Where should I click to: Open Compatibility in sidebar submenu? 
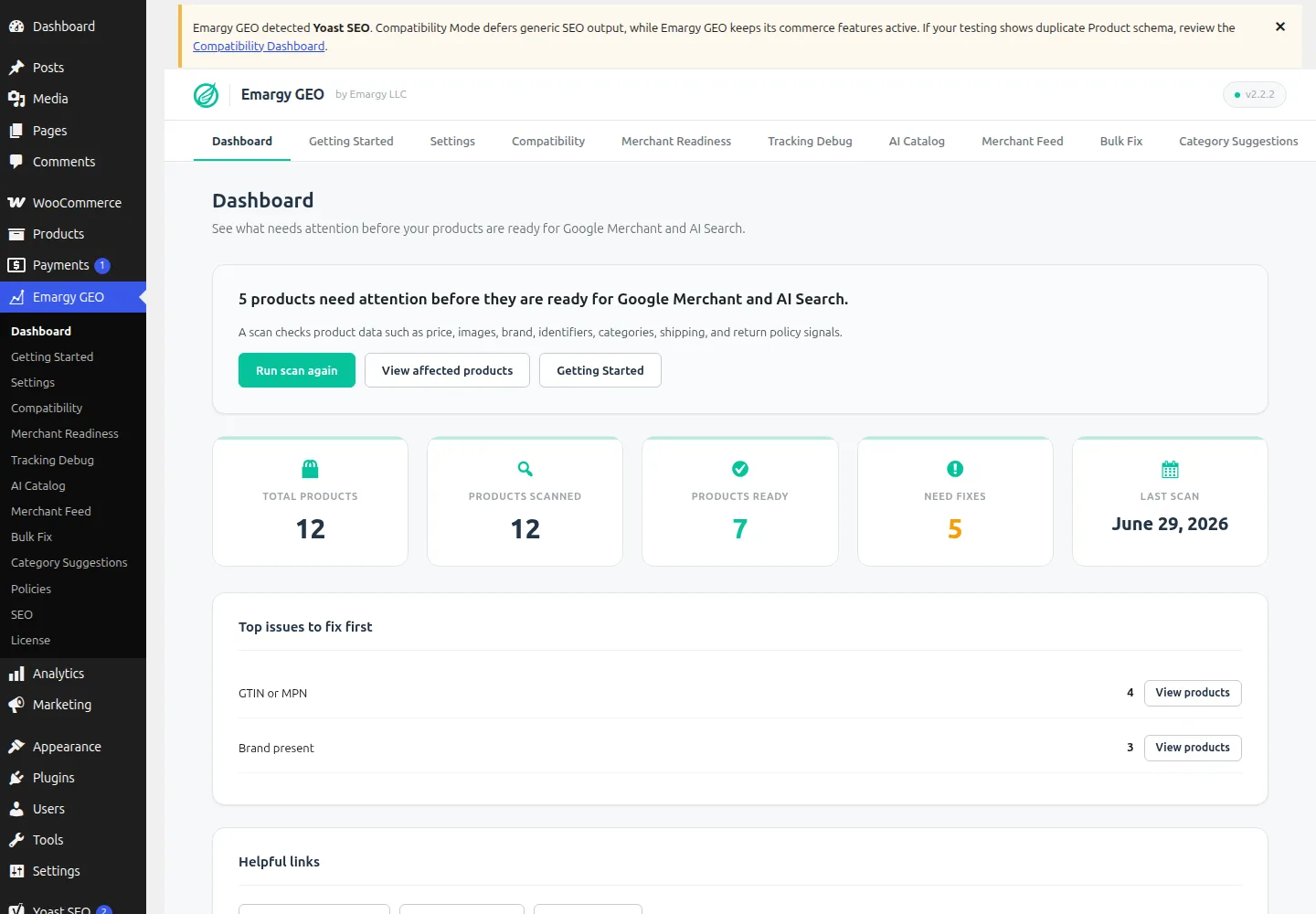[47, 408]
